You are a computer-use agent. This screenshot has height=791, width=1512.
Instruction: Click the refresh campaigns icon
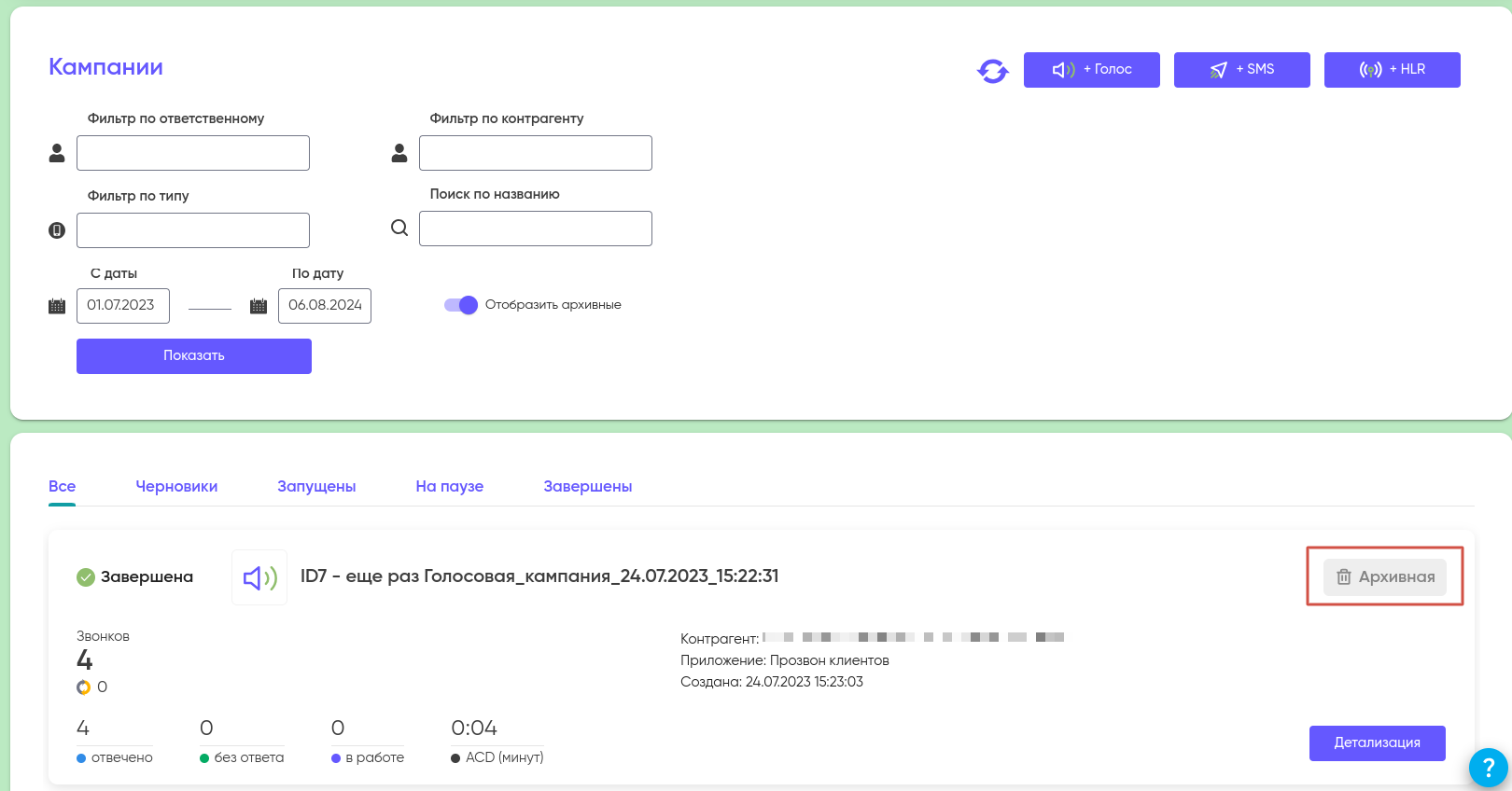[993, 71]
